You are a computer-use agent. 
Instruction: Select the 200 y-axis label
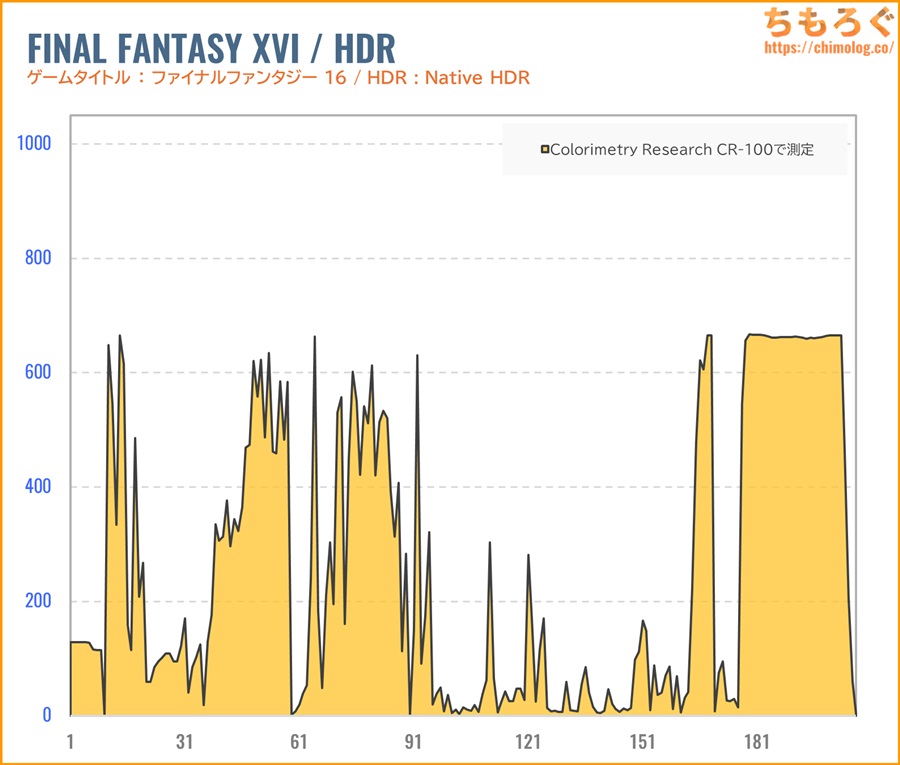click(38, 601)
